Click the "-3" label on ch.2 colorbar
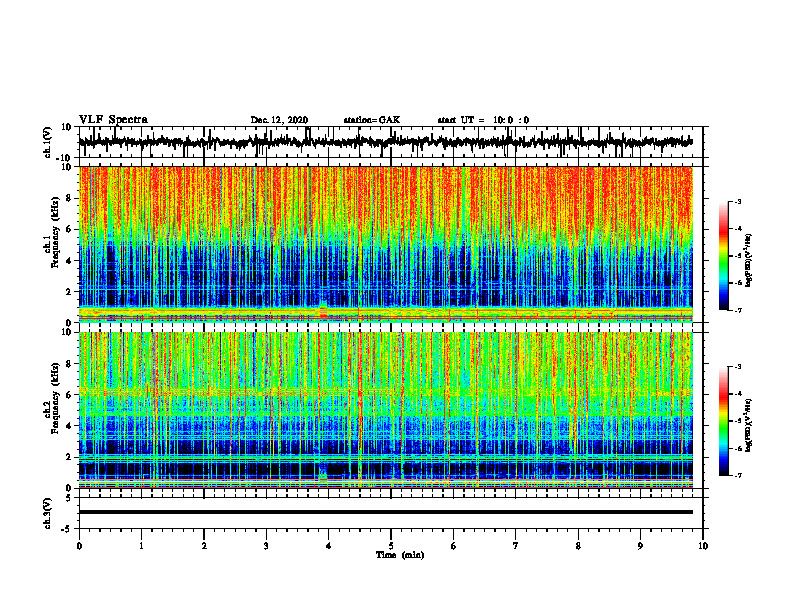 737,367
